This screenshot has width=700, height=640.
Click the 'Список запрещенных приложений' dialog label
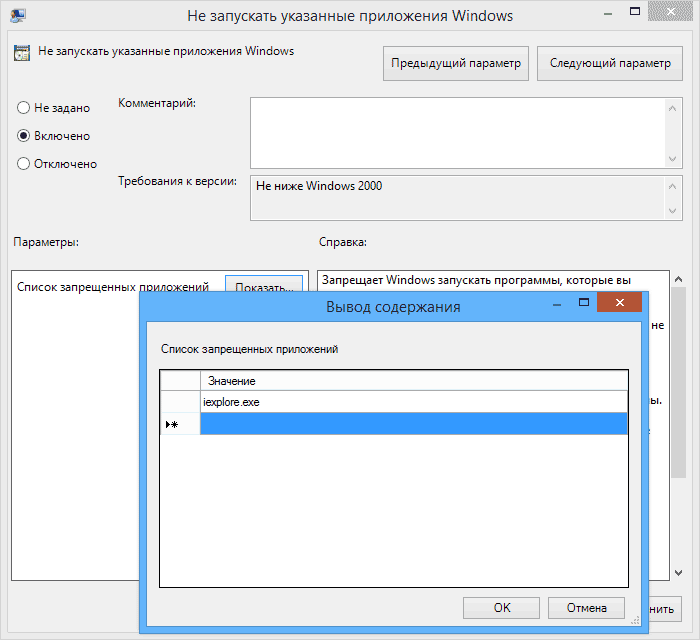point(249,349)
